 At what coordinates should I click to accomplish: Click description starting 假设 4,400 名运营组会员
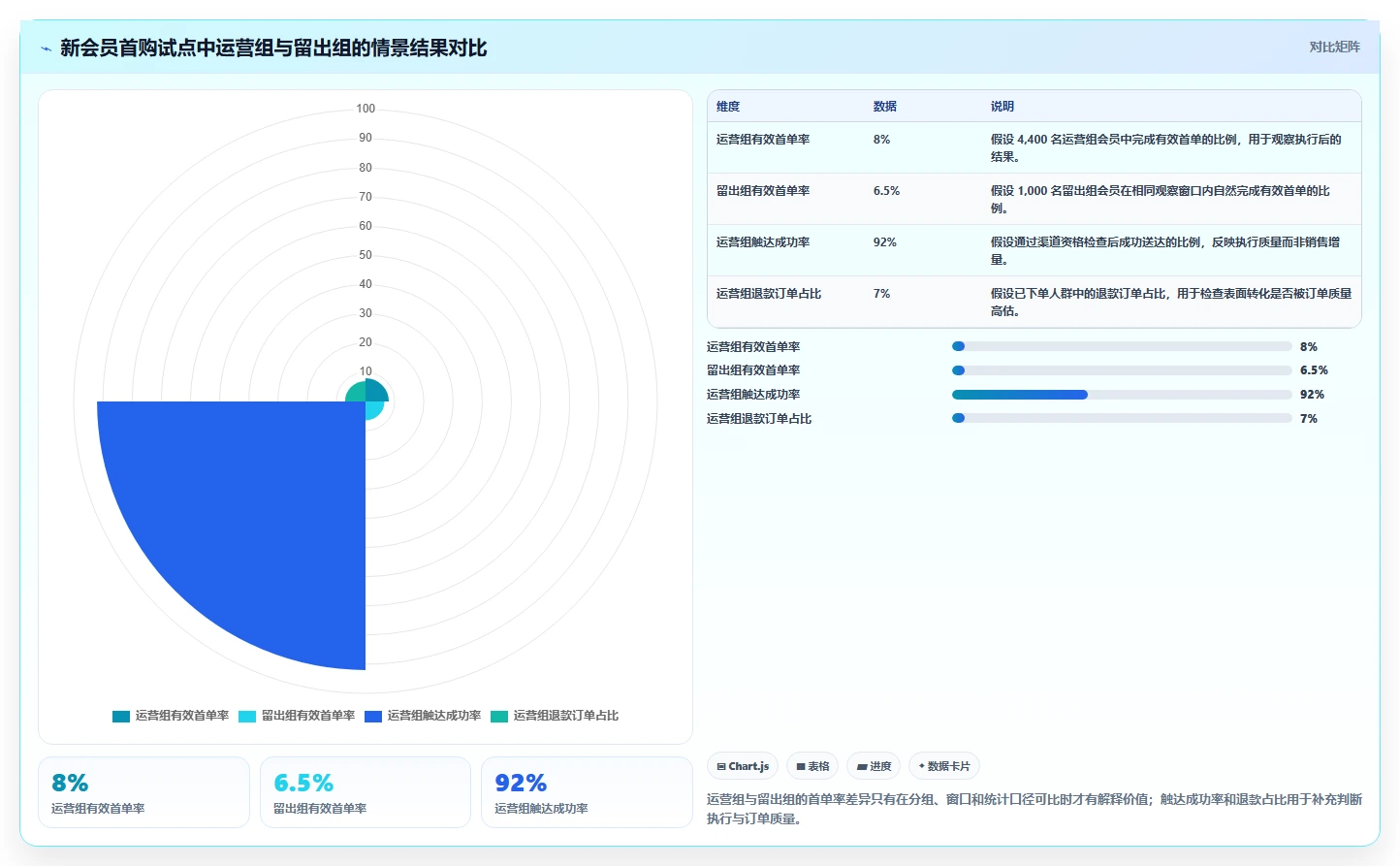point(1166,147)
